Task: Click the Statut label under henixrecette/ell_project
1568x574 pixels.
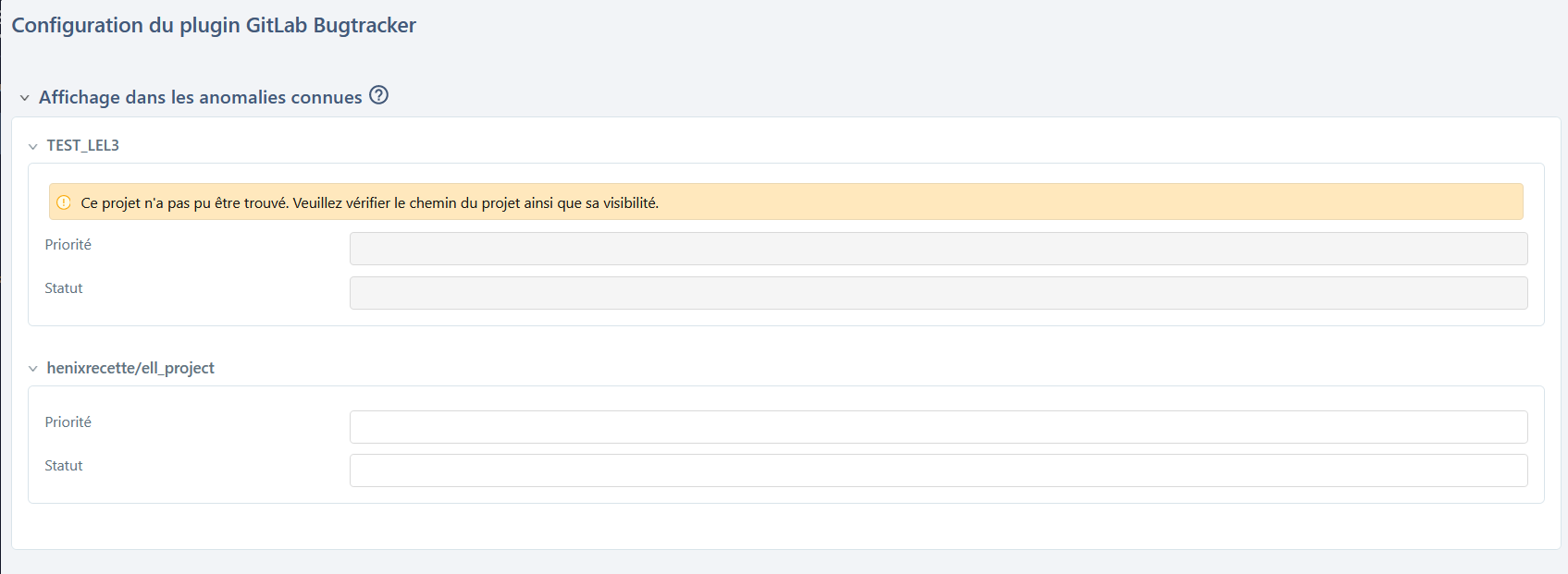Action: (x=64, y=466)
